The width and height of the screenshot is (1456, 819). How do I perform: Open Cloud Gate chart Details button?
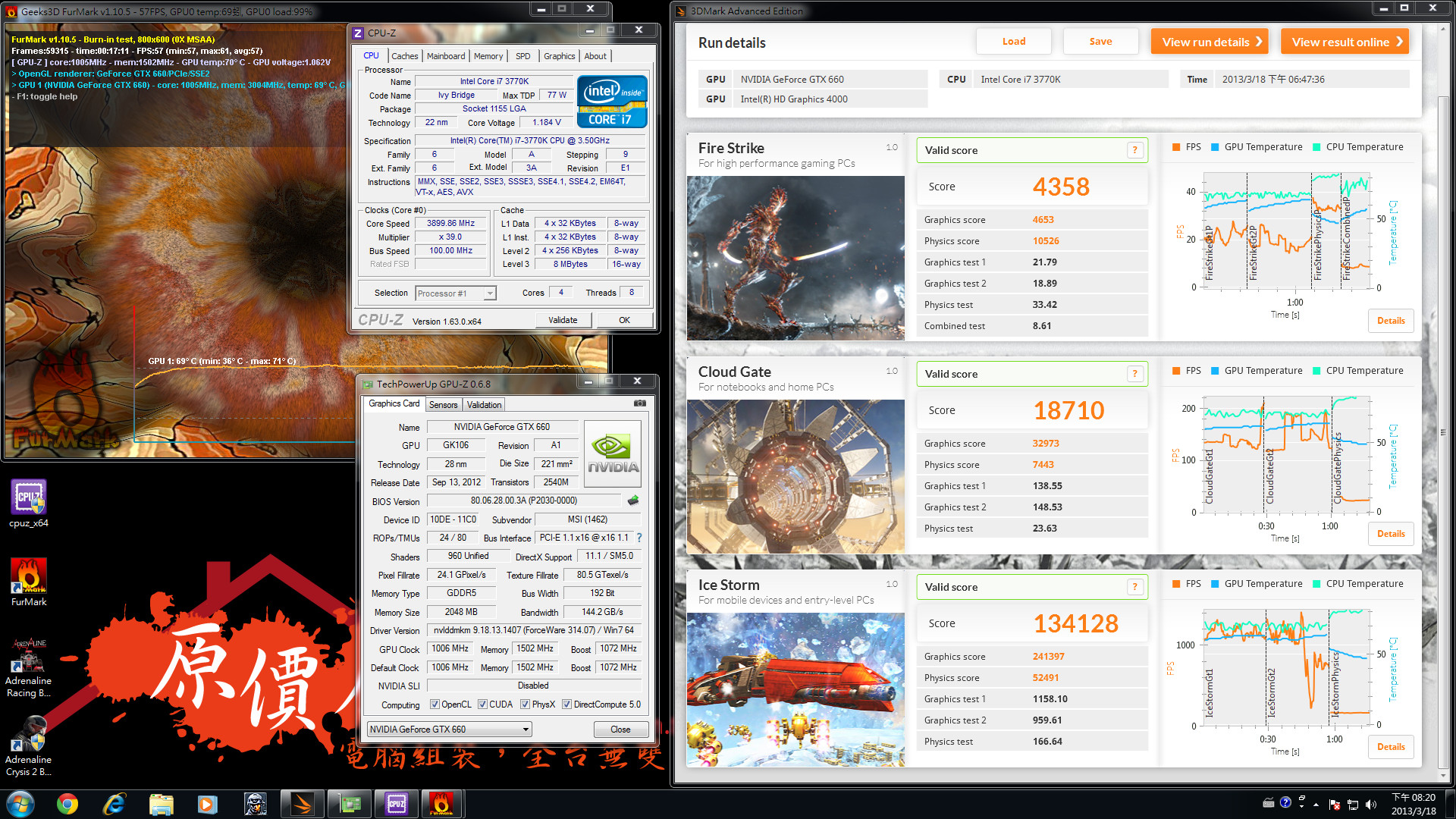point(1391,534)
